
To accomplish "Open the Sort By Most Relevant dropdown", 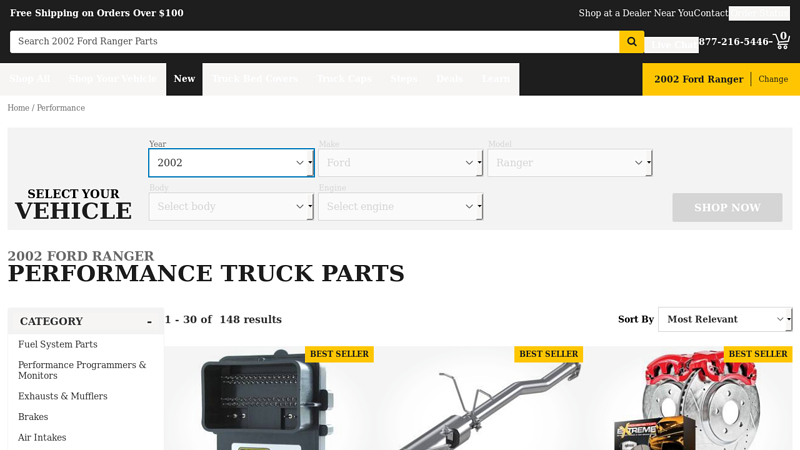I will 725,319.
